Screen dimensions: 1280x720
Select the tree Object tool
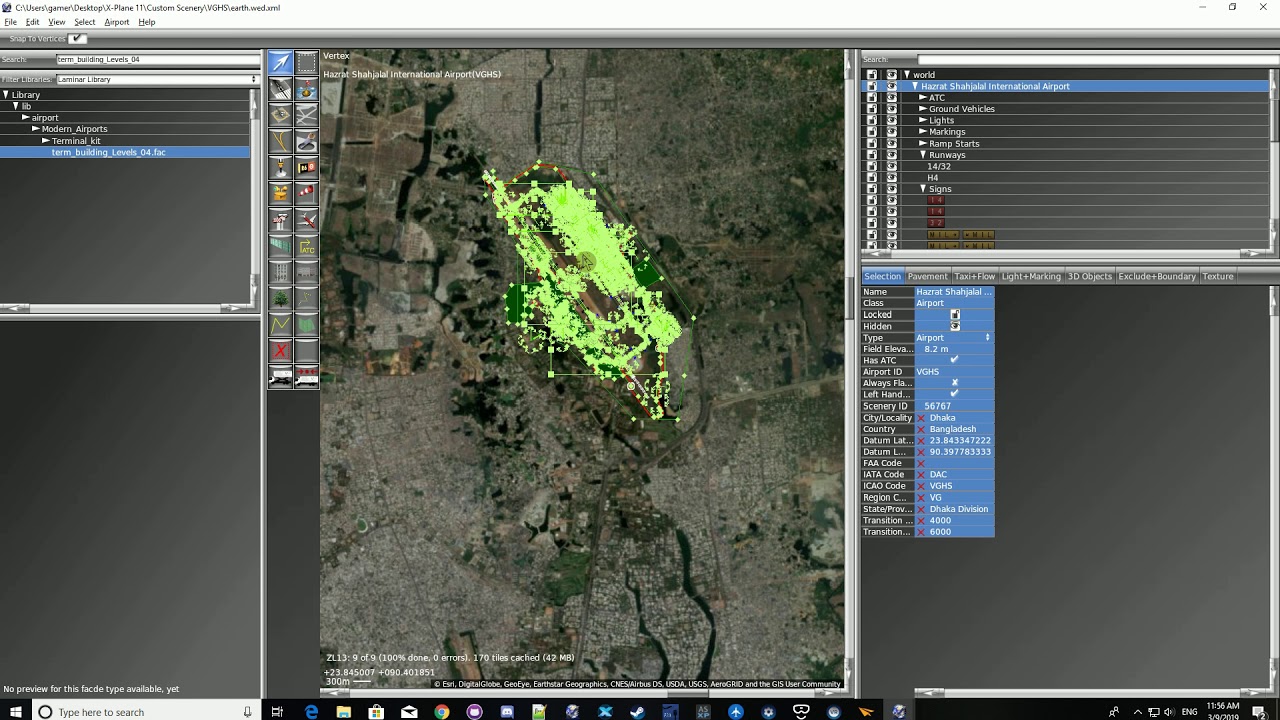click(280, 298)
